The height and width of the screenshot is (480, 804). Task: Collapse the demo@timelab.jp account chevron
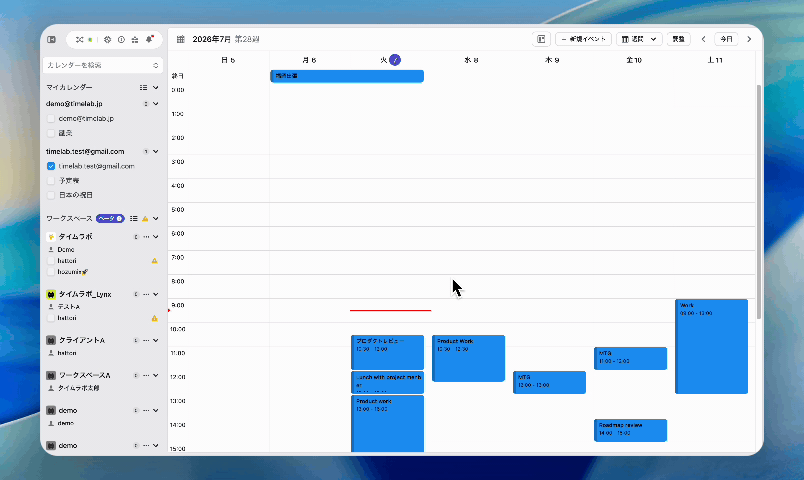(155, 104)
